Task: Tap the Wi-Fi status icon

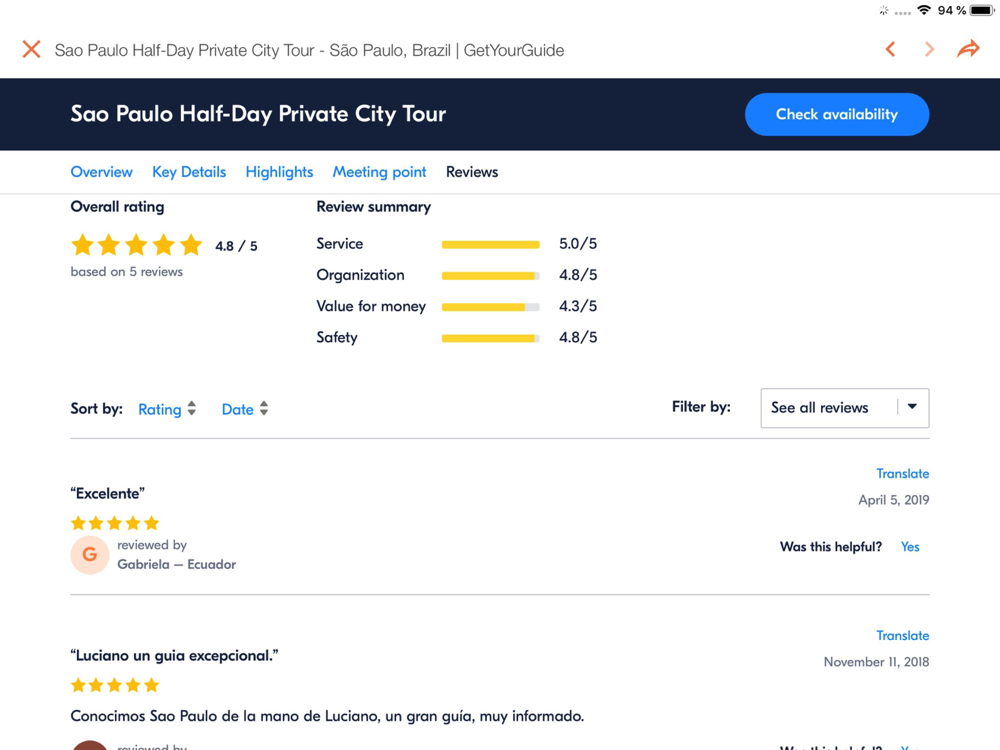Action: pos(924,10)
